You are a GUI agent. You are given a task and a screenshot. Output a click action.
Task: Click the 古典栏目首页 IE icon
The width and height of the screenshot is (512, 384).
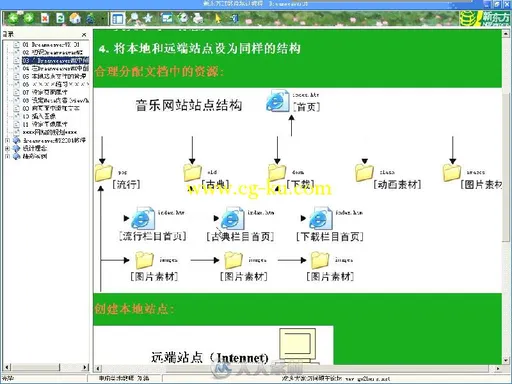232,218
